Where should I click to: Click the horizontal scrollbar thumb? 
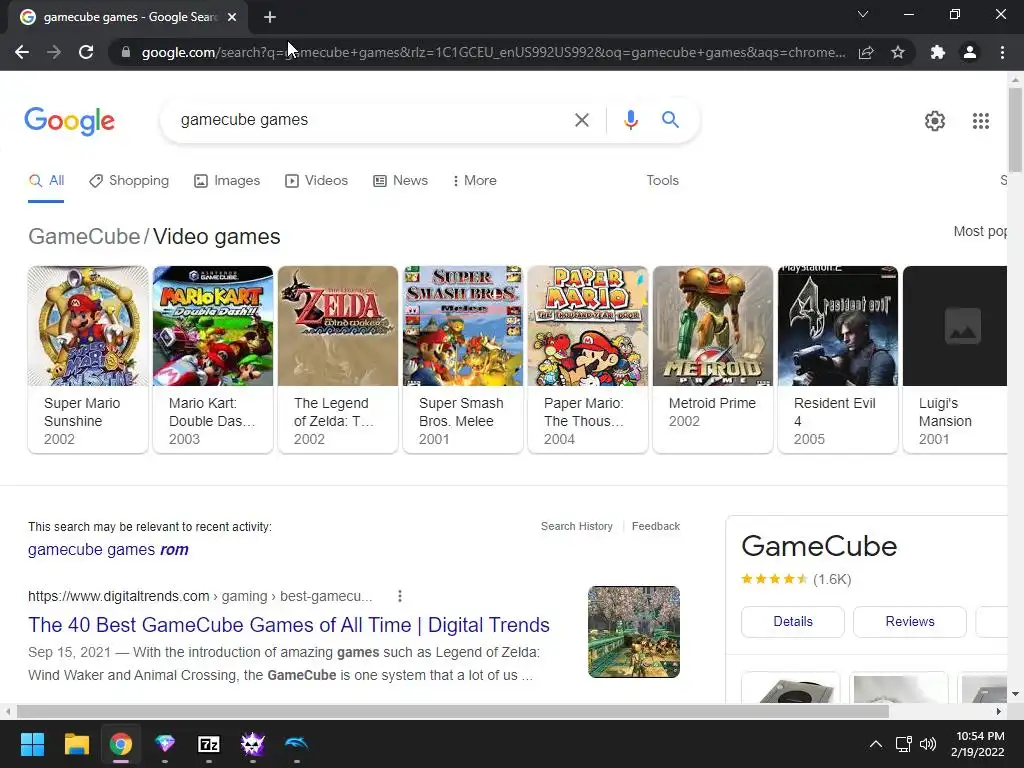[453, 711]
